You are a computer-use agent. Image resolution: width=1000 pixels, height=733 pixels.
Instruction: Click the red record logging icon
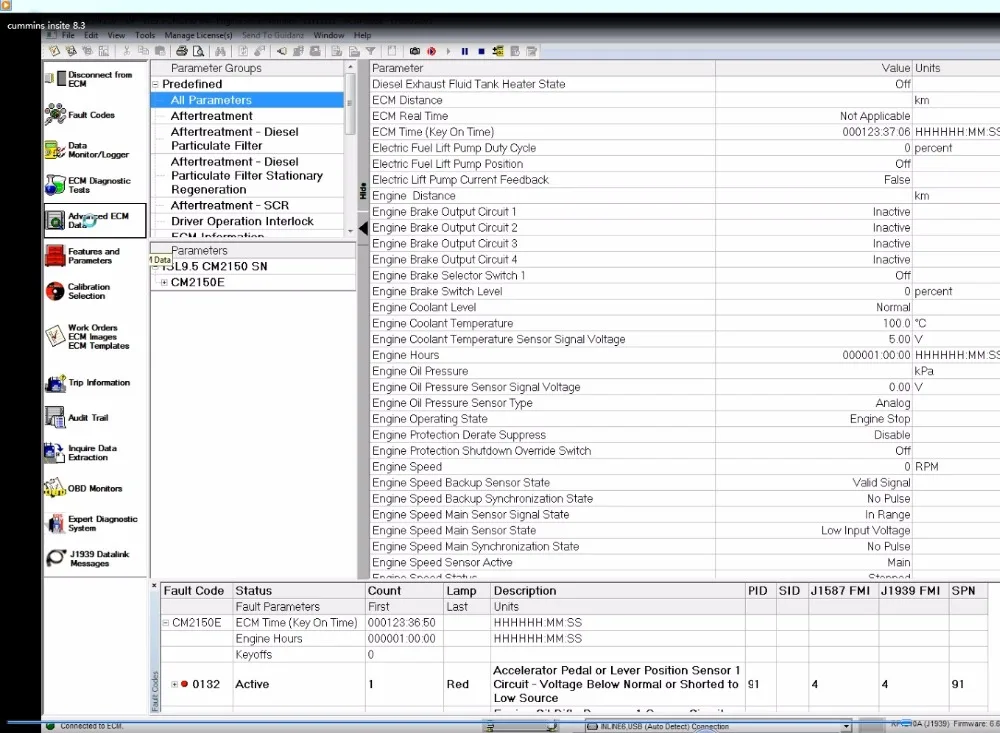click(432, 51)
